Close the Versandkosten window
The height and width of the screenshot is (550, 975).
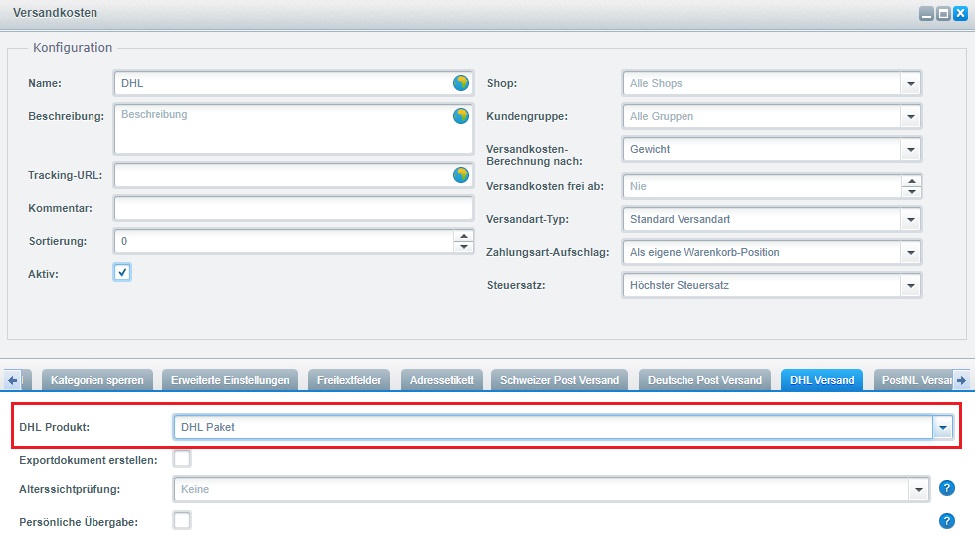pyautogui.click(x=961, y=14)
